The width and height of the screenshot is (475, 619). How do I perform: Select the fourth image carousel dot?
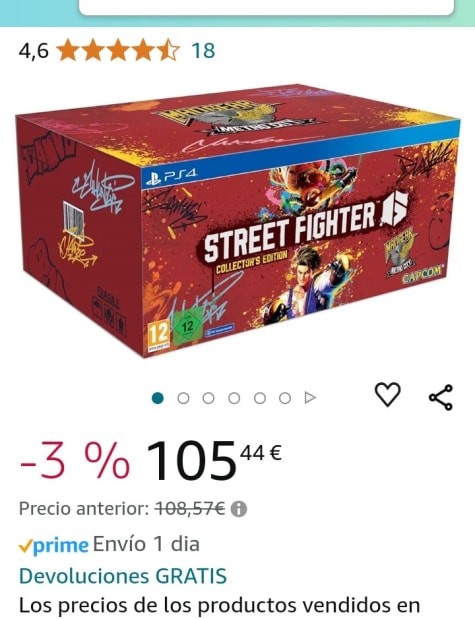click(234, 398)
